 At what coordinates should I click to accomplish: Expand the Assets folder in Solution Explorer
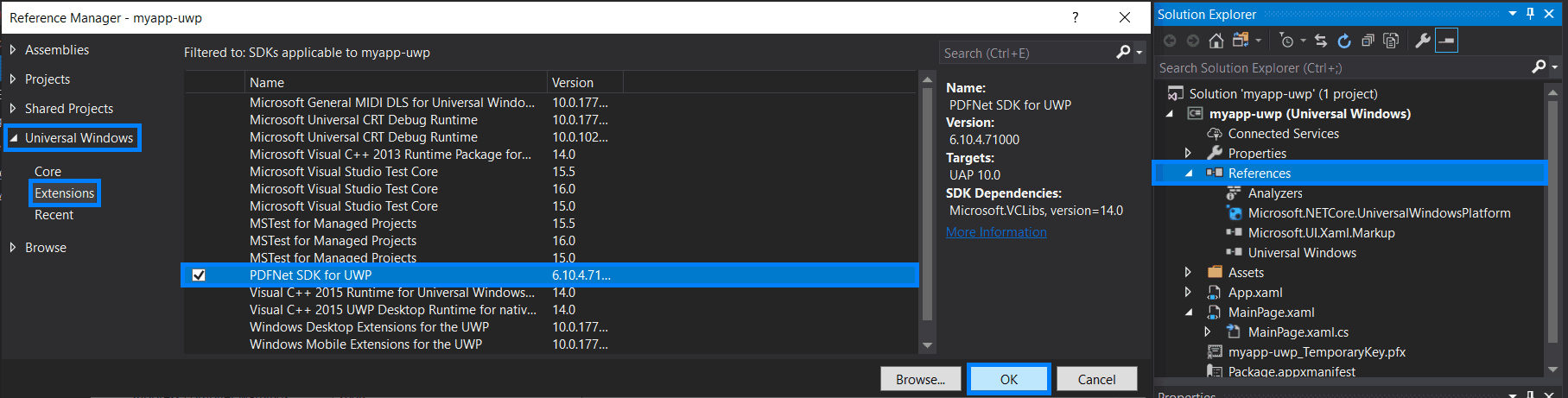click(x=1188, y=273)
